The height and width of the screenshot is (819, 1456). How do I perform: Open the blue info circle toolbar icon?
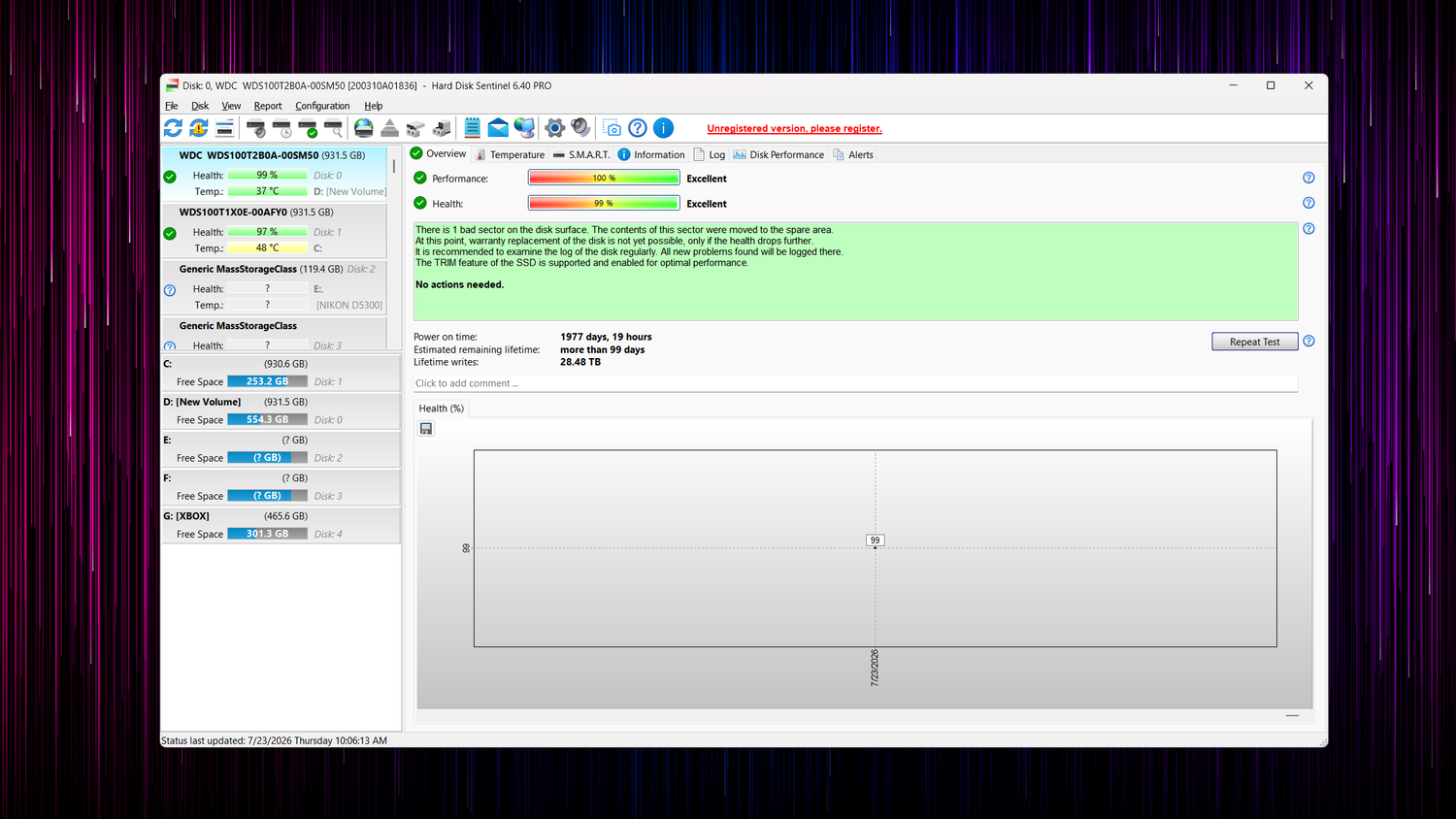(664, 128)
